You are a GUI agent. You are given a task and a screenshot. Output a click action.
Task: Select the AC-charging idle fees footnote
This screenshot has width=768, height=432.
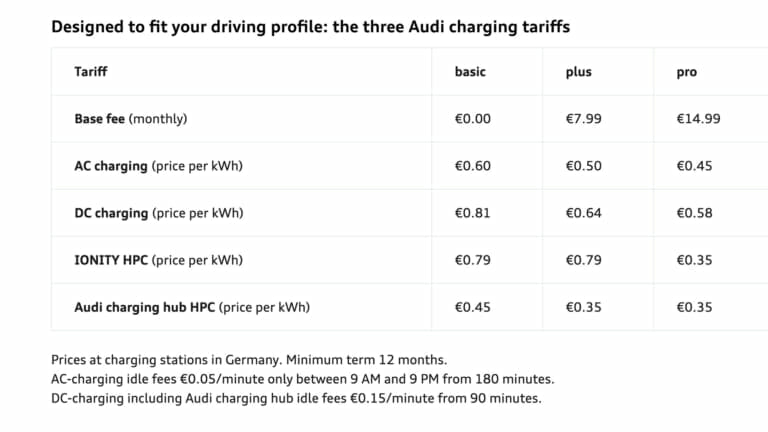pos(302,379)
